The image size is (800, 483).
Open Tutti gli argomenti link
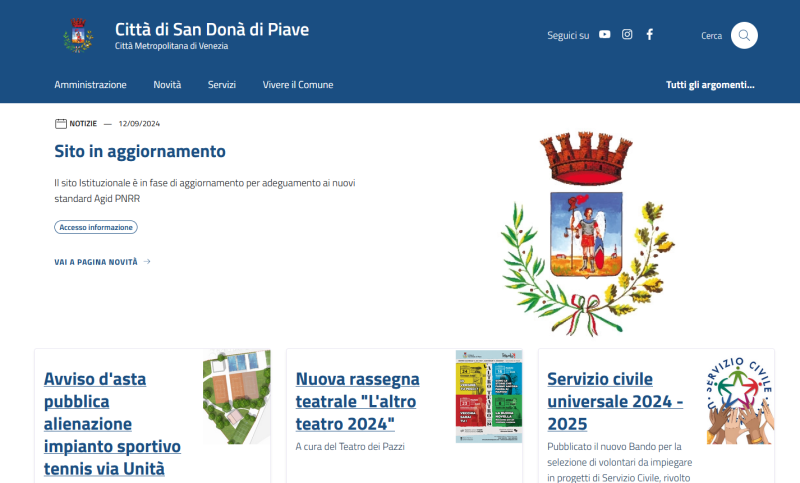click(710, 85)
